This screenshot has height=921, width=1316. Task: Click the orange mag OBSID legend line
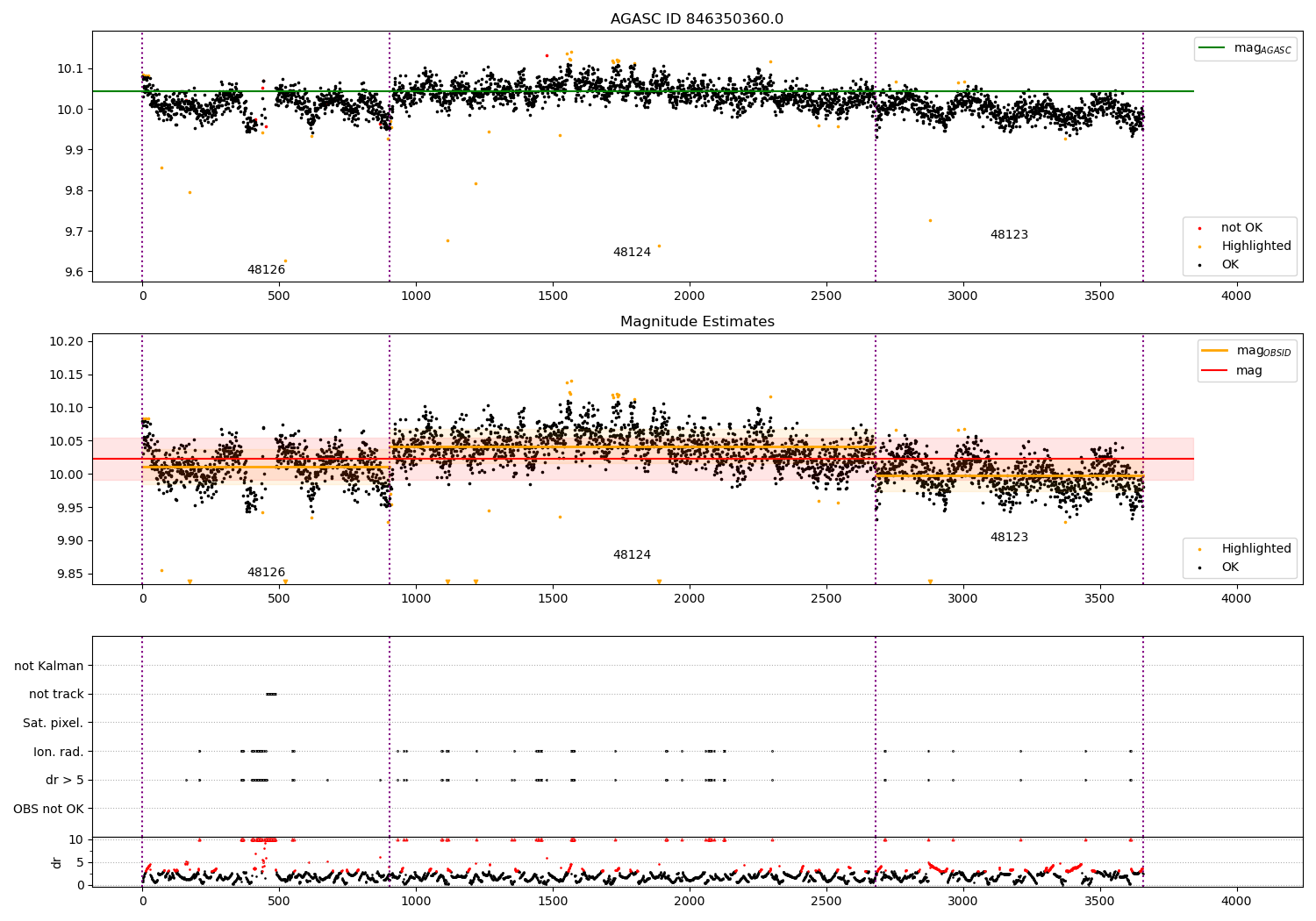[1214, 351]
